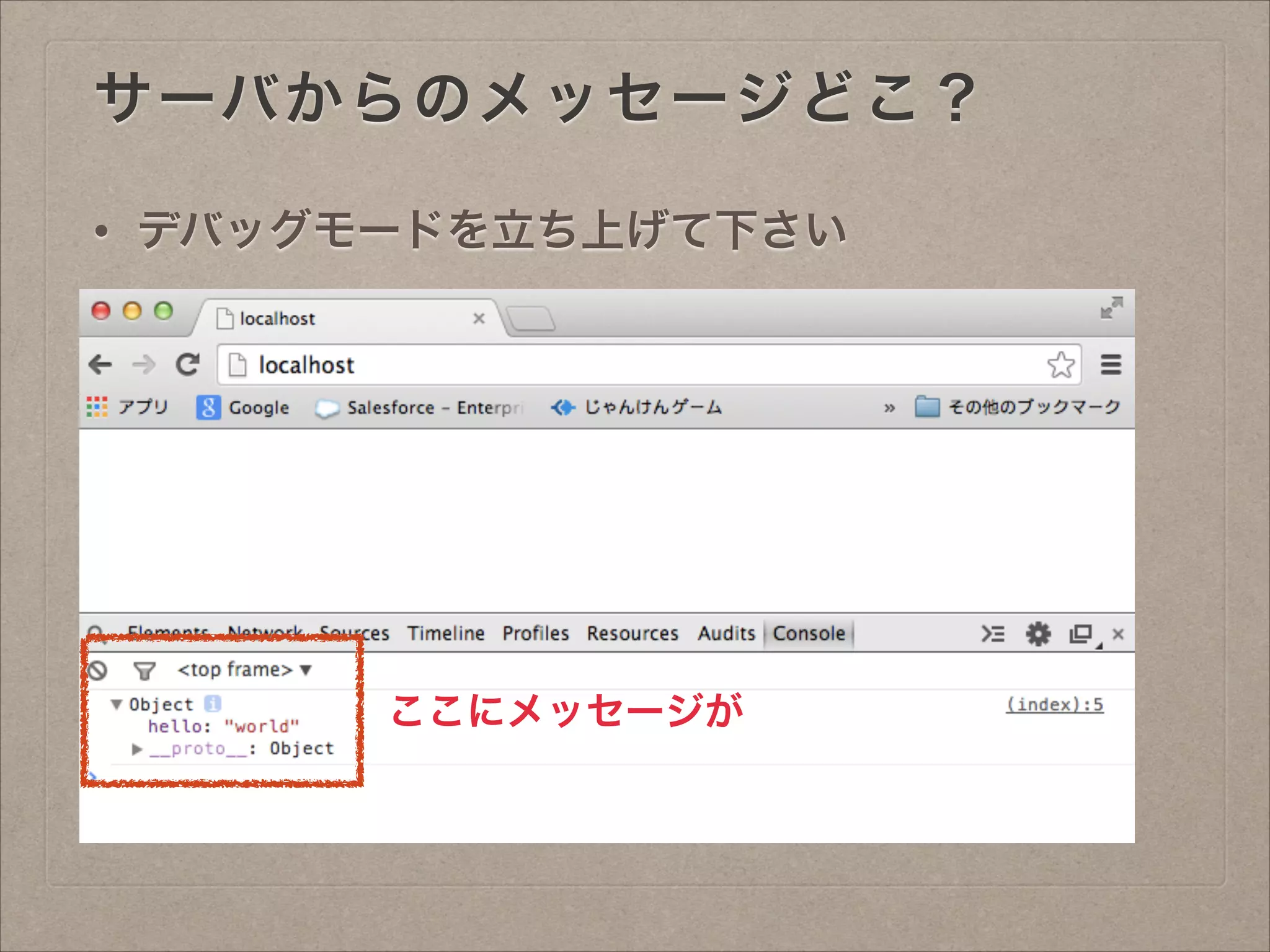Screen dimensions: 1270x952
Task: Expand the __proto__ Object node
Action: 137,749
